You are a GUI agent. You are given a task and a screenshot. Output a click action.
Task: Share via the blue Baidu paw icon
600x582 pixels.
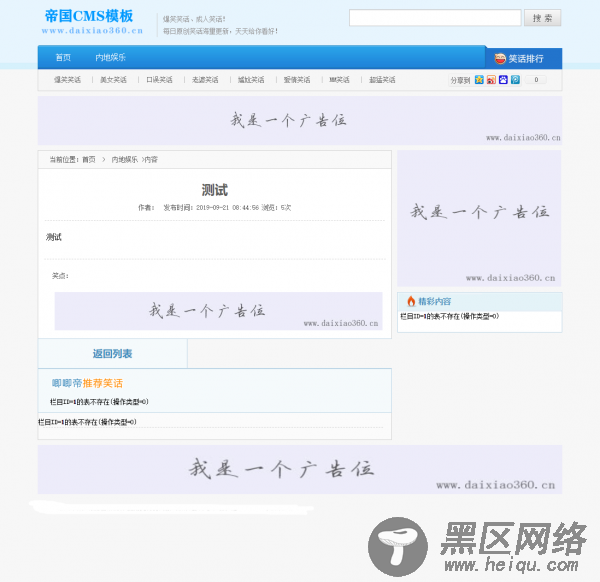(503, 80)
